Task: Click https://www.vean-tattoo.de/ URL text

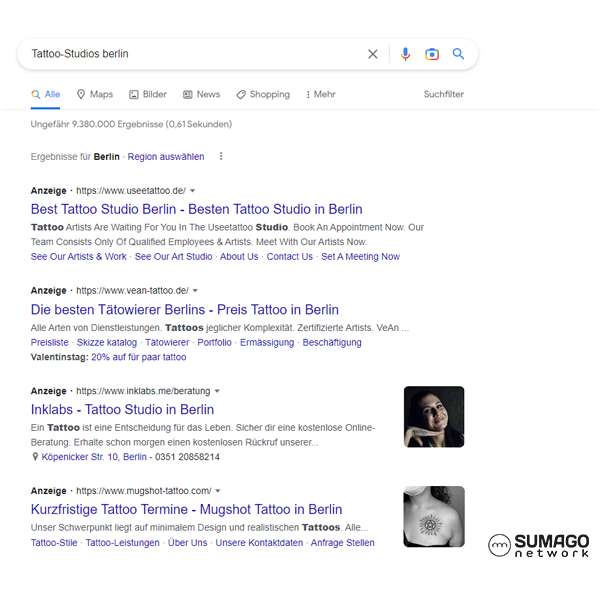Action: coord(132,291)
